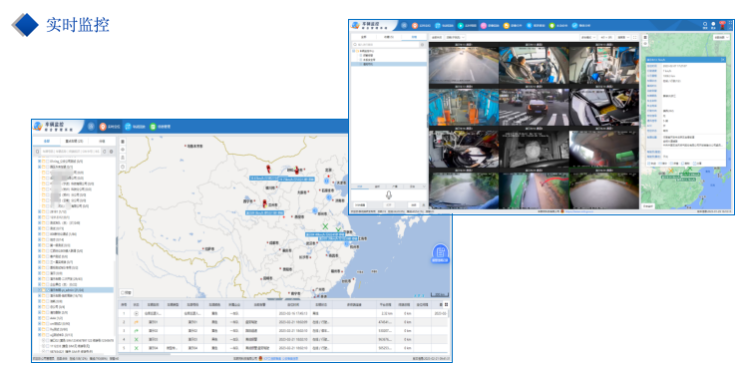
Task: Click the green X status icon in table row 5
Action: [x=136, y=348]
